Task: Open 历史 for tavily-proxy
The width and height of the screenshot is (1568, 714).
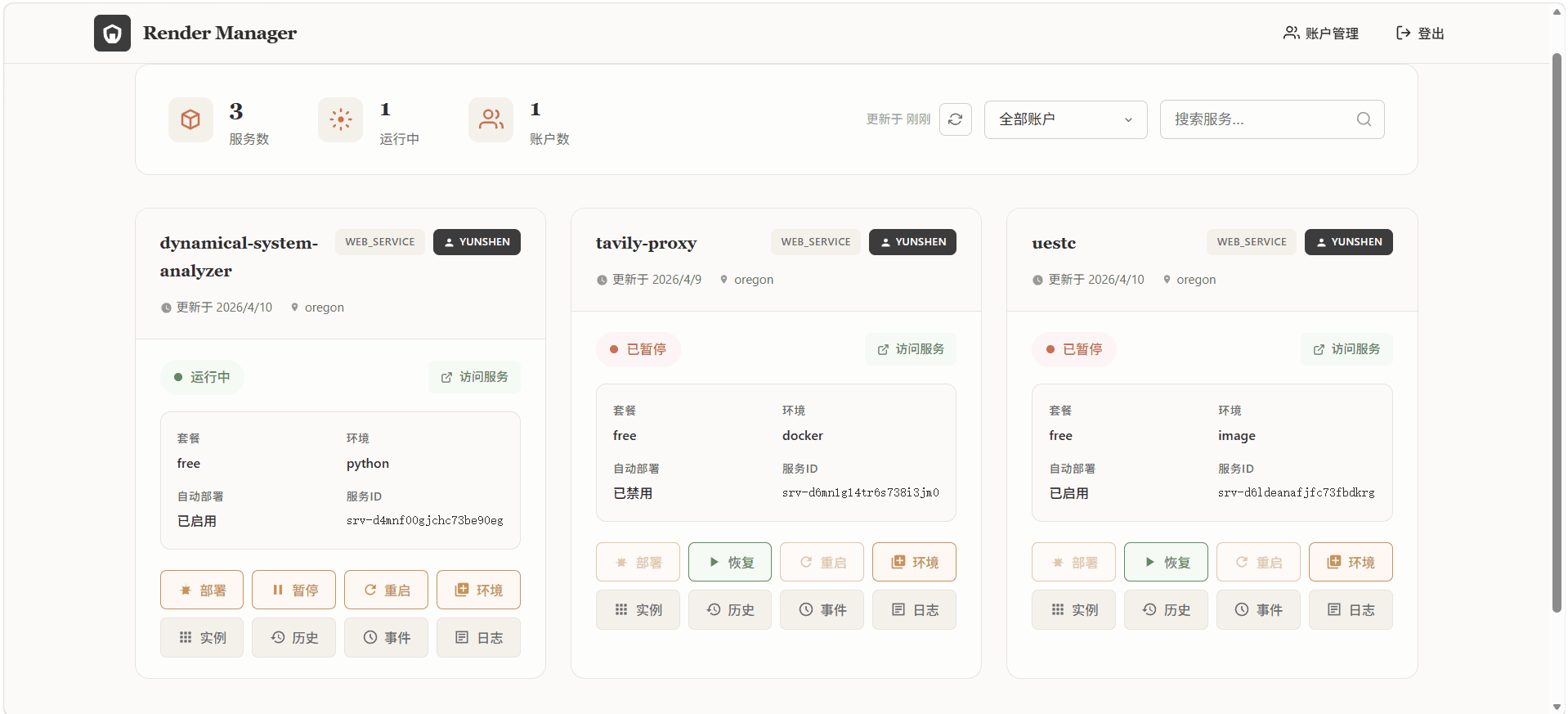Action: 730,610
